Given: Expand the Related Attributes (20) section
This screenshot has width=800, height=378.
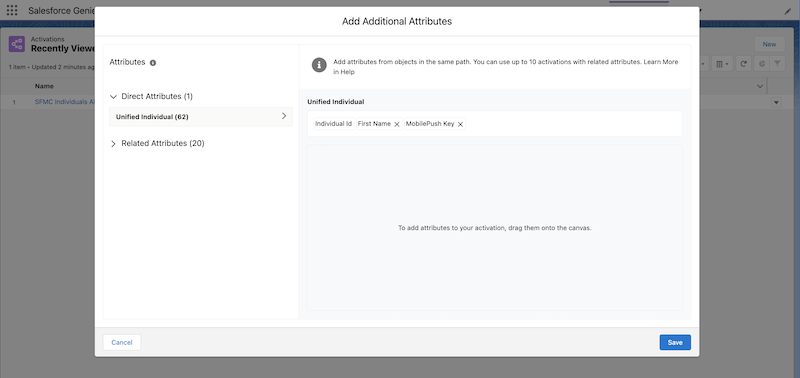Looking at the screenshot, I should click(x=113, y=144).
